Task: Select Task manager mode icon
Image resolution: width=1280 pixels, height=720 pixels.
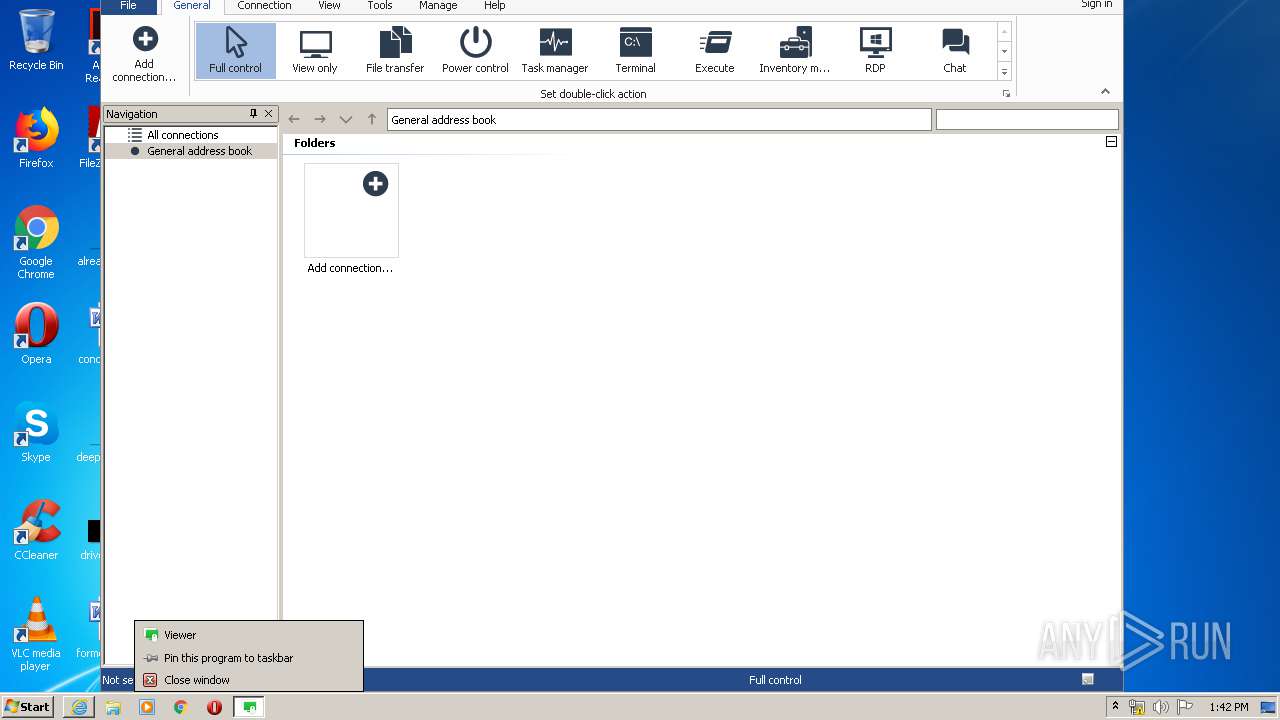Action: 555,51
